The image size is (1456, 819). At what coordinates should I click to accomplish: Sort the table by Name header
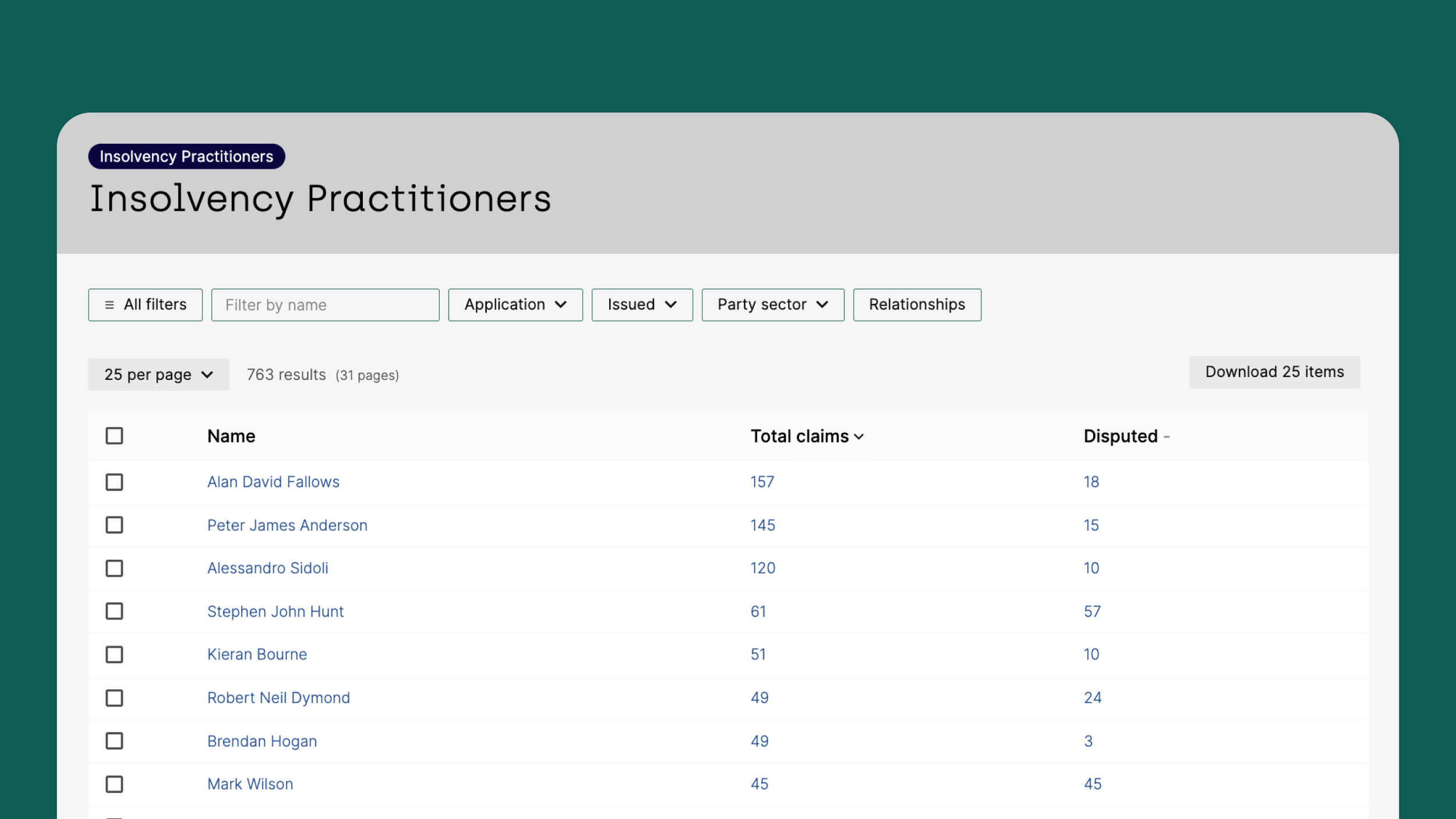pyautogui.click(x=231, y=436)
